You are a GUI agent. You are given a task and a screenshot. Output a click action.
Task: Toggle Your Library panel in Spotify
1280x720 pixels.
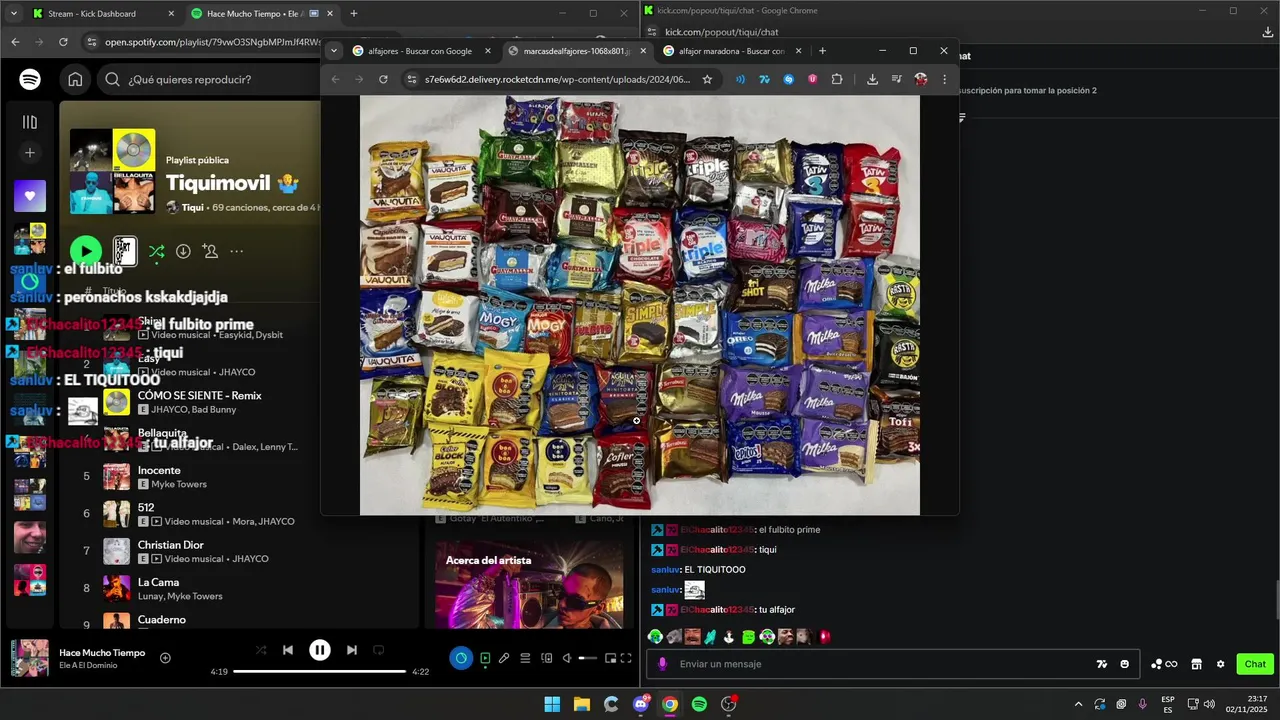click(30, 122)
